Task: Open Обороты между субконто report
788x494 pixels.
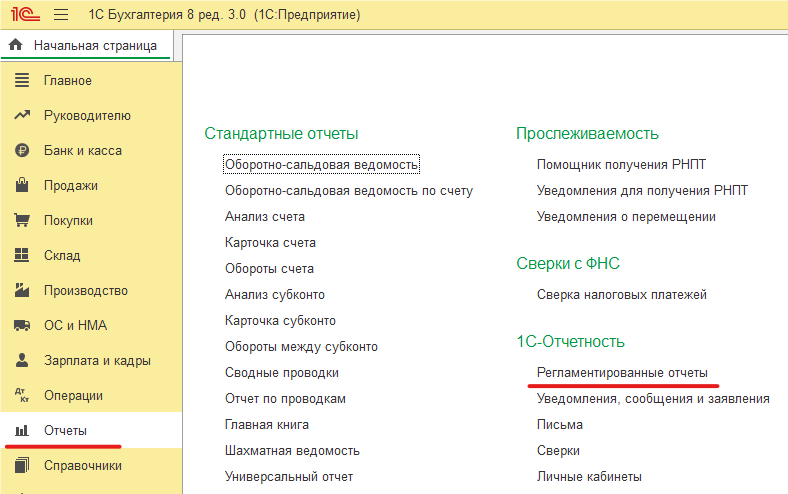Action: (x=301, y=347)
